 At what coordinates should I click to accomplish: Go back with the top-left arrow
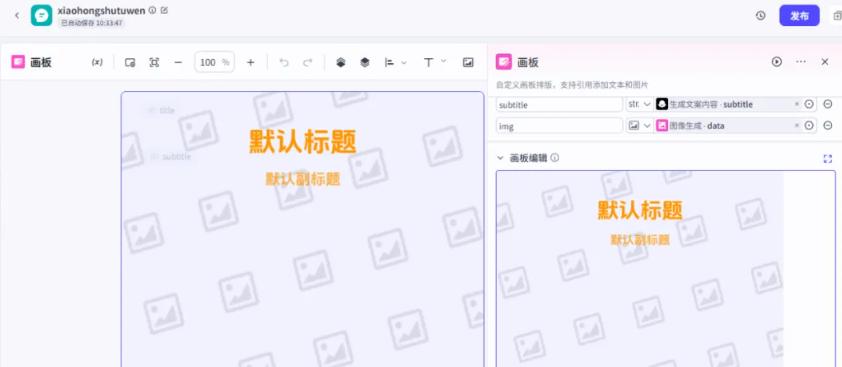17,16
